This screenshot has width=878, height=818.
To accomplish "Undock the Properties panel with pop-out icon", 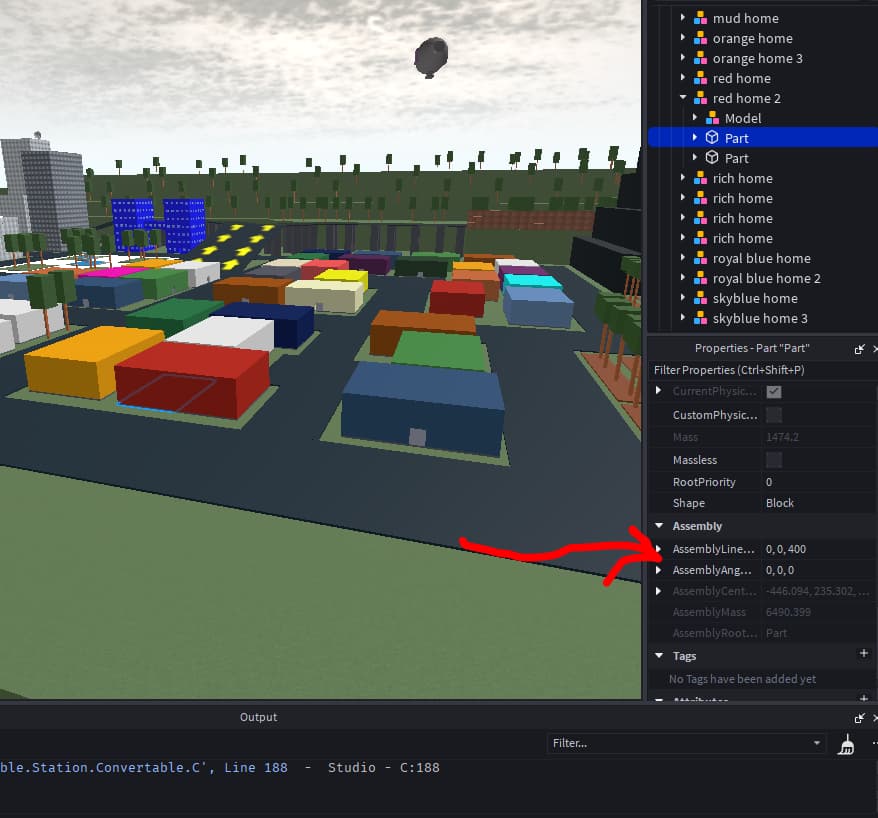I will click(x=860, y=349).
